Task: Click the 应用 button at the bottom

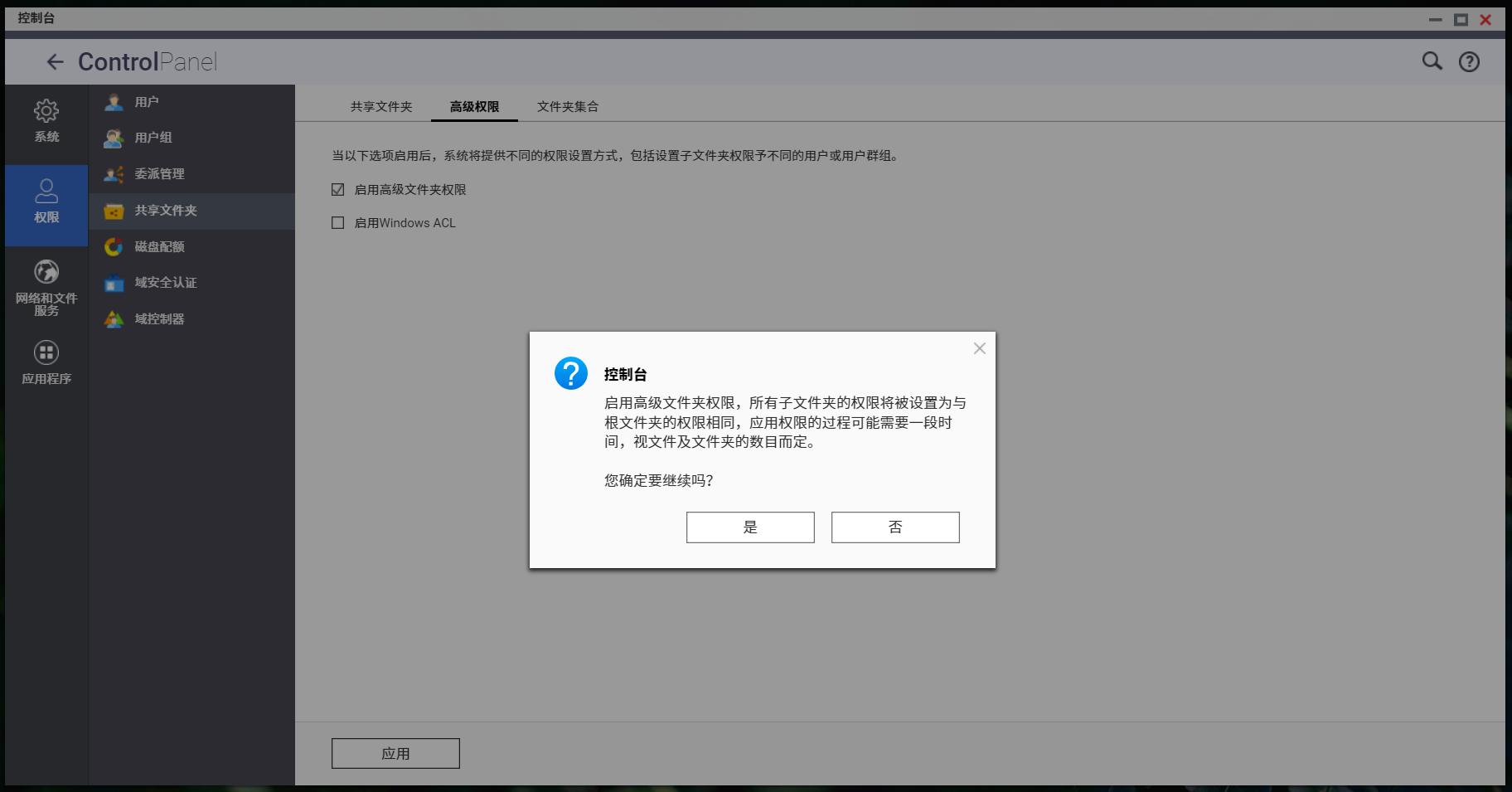Action: pos(395,753)
